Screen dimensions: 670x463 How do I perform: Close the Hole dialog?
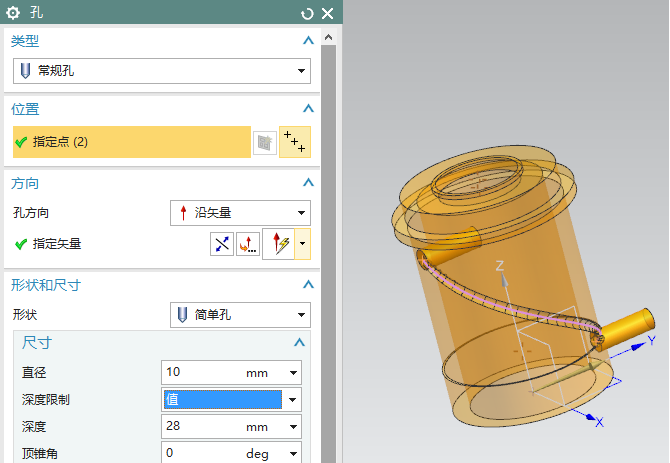[x=327, y=14]
